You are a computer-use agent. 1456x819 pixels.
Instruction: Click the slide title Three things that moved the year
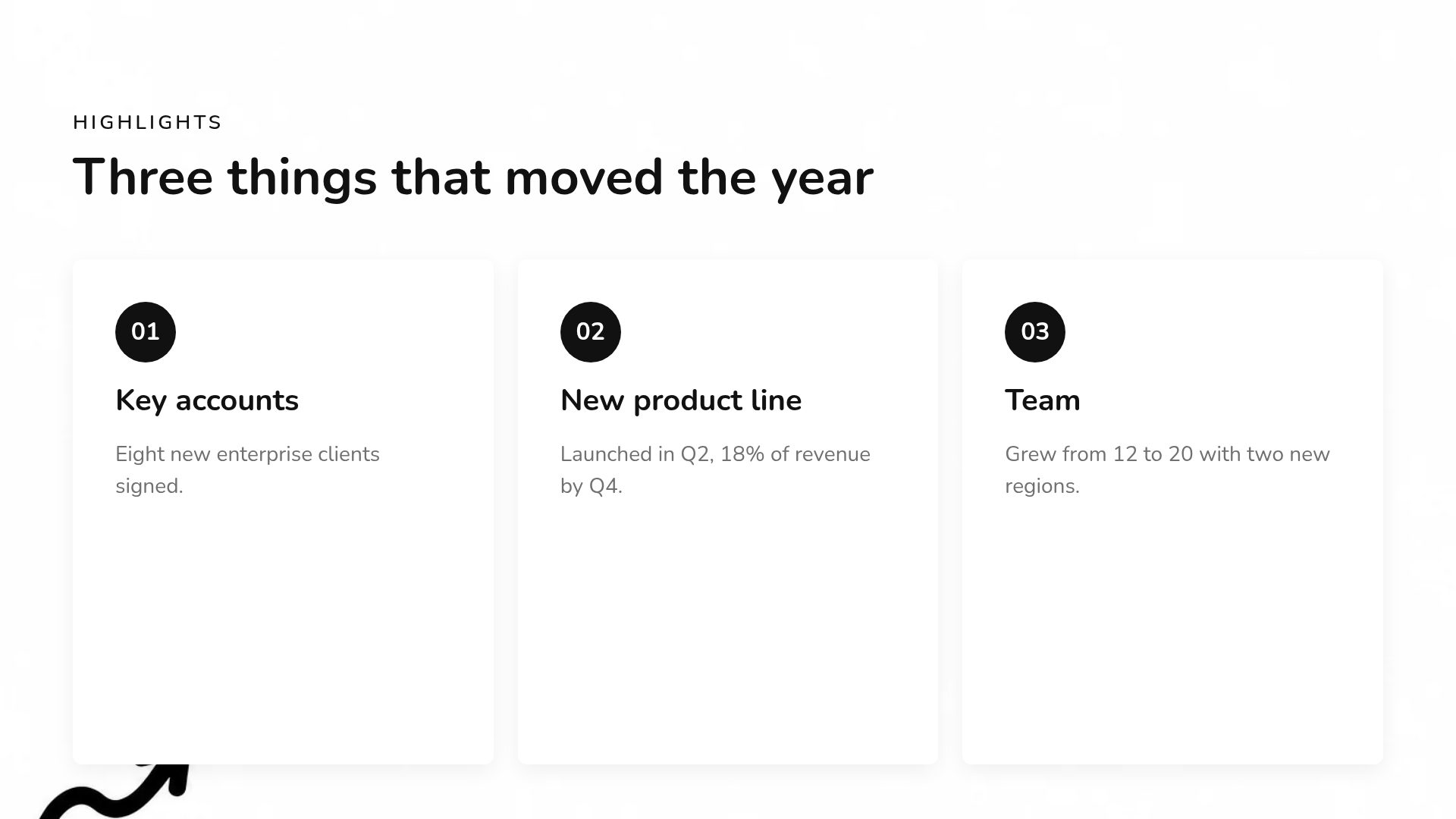coord(473,178)
